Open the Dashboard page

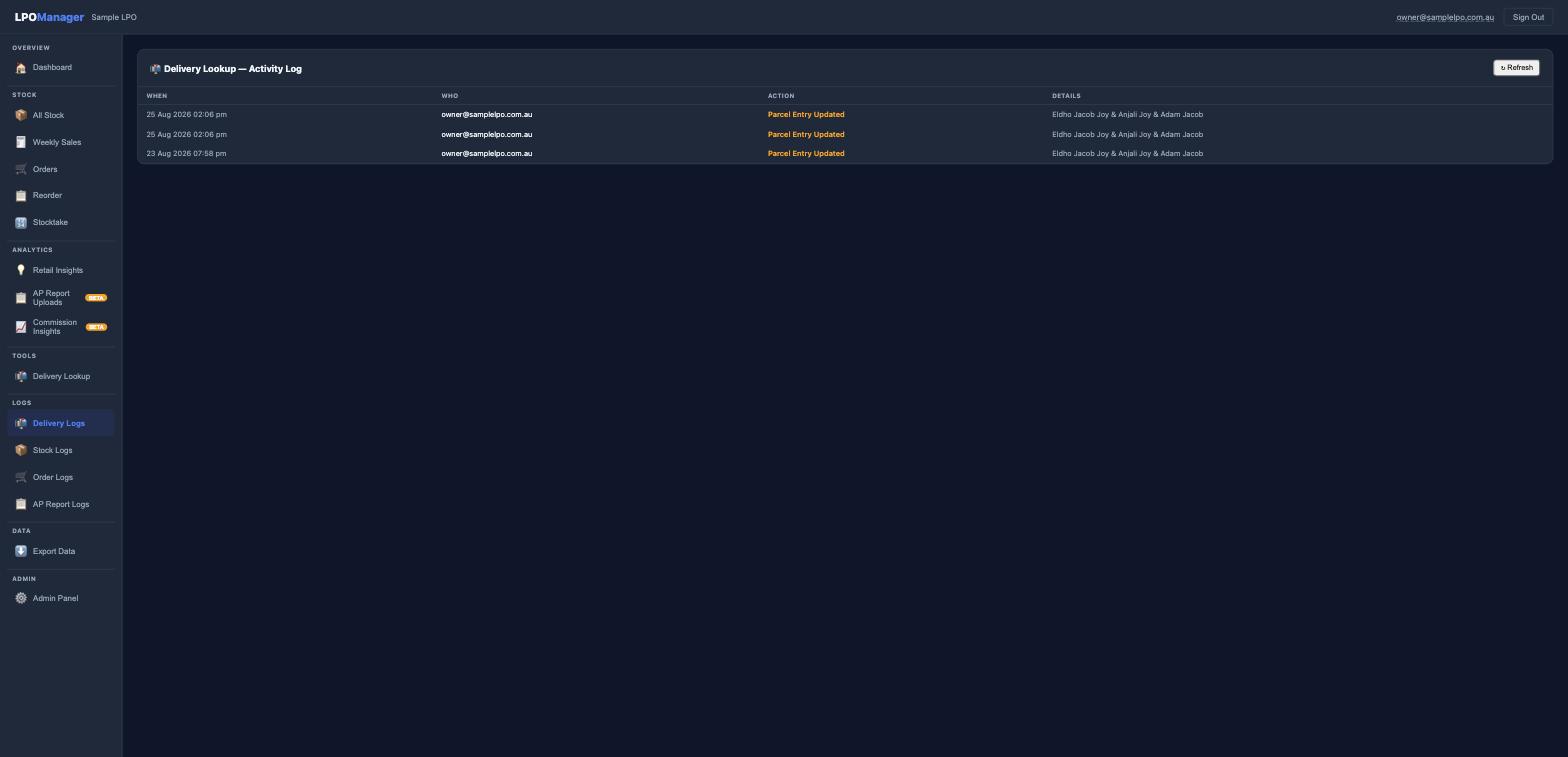coord(61,68)
